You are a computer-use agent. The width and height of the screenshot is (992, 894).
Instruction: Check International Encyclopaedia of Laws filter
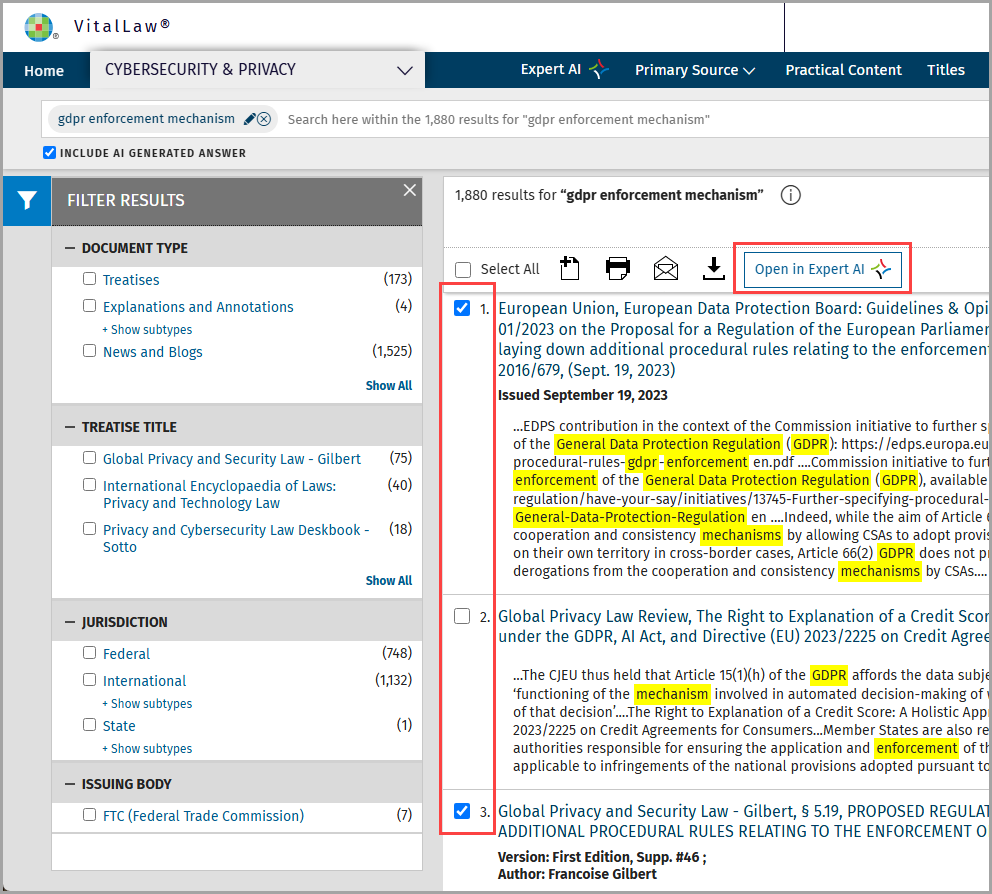pos(90,485)
